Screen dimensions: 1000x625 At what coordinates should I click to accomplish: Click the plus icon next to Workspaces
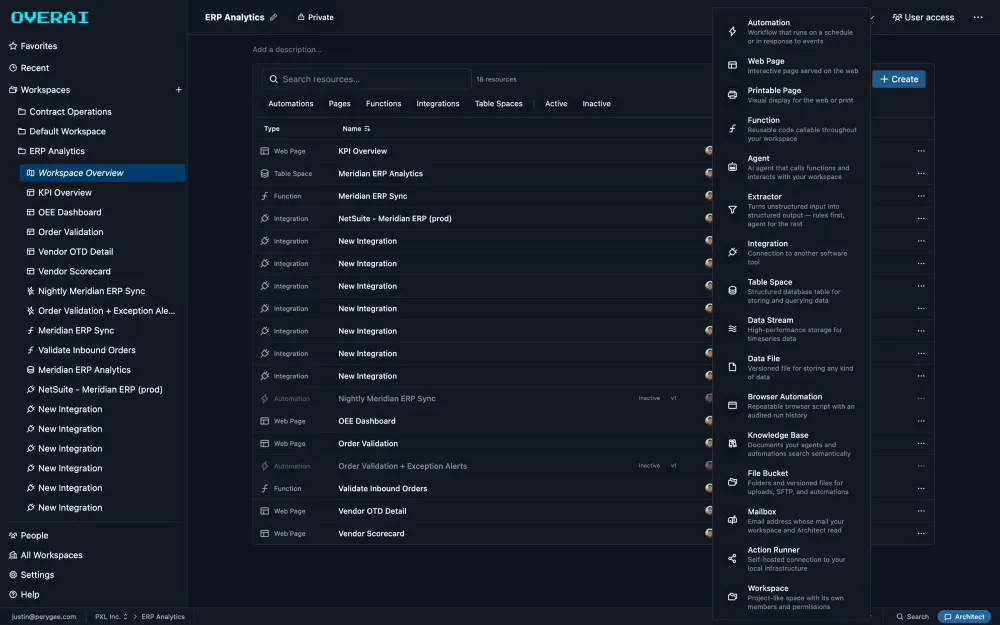click(179, 90)
